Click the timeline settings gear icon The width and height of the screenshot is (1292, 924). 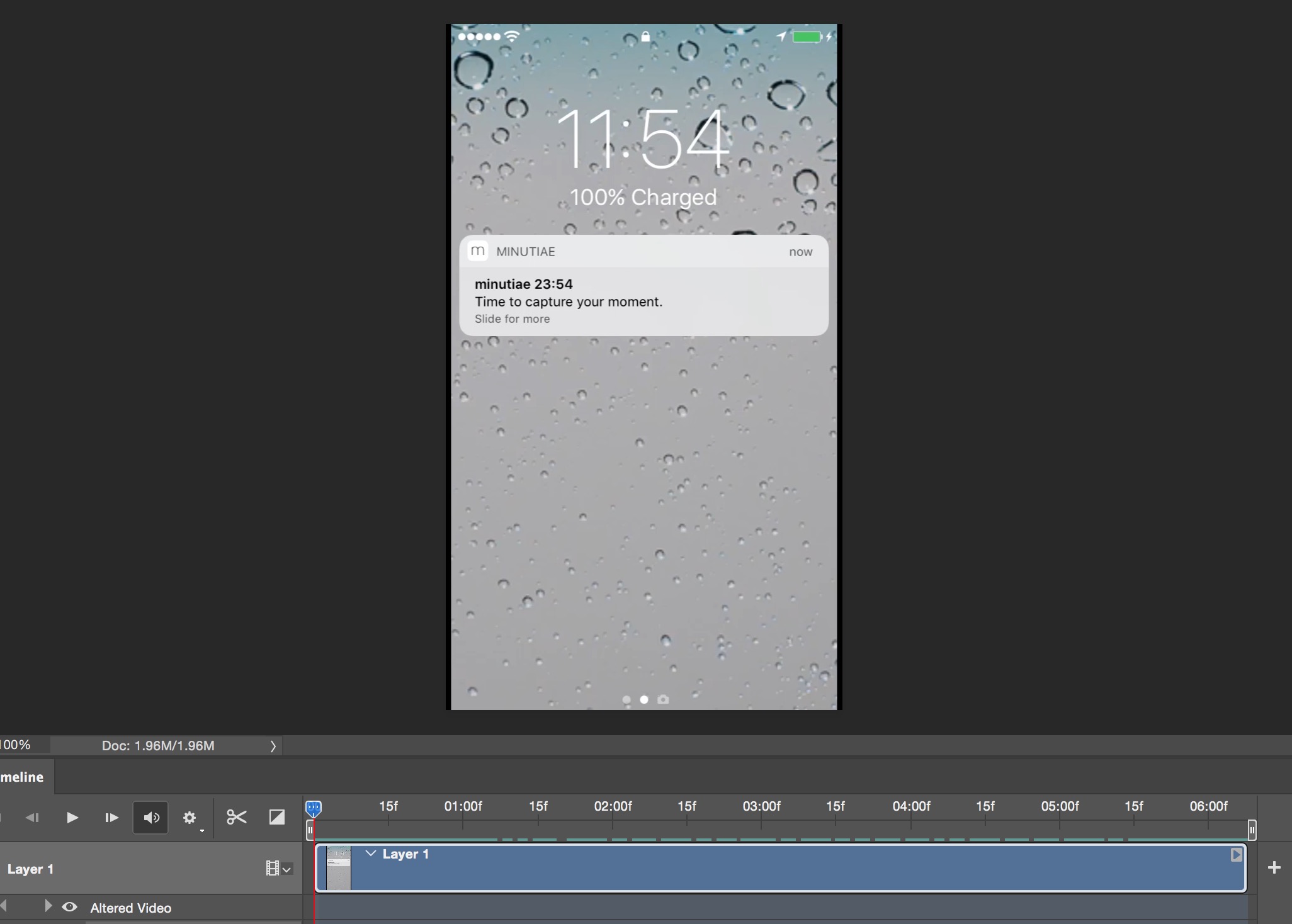coord(190,817)
